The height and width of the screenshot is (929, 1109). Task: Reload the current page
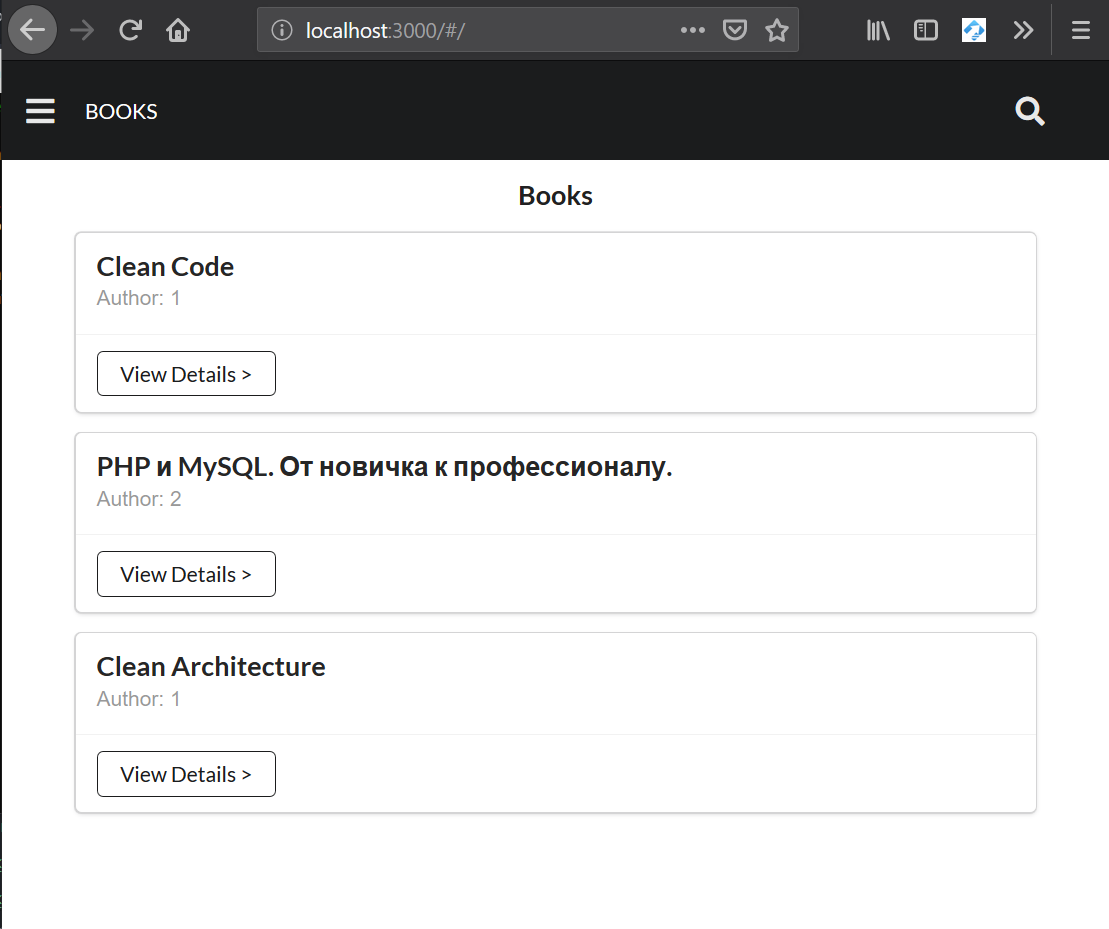[x=130, y=30]
